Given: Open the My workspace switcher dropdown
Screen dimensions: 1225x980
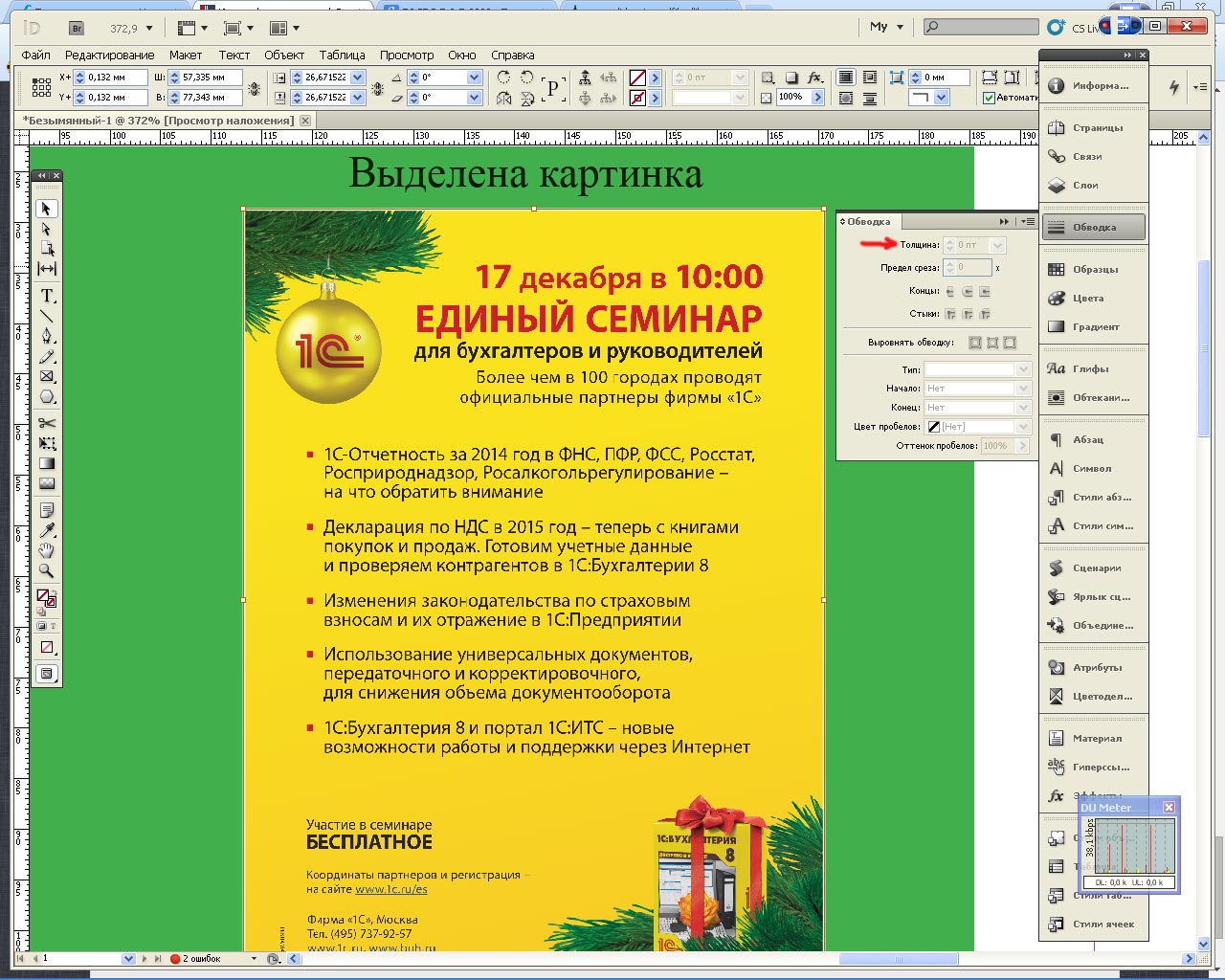Looking at the screenshot, I should coord(886,27).
